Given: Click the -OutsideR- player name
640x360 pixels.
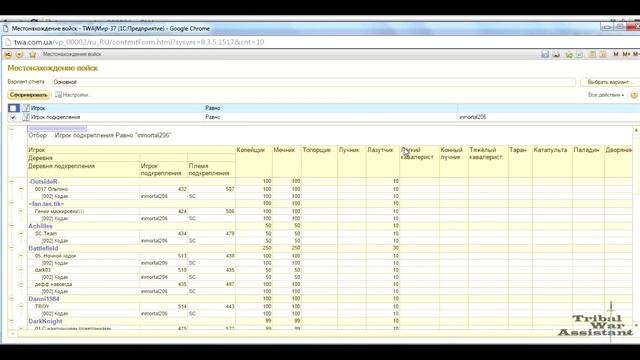Looking at the screenshot, I should point(44,181).
